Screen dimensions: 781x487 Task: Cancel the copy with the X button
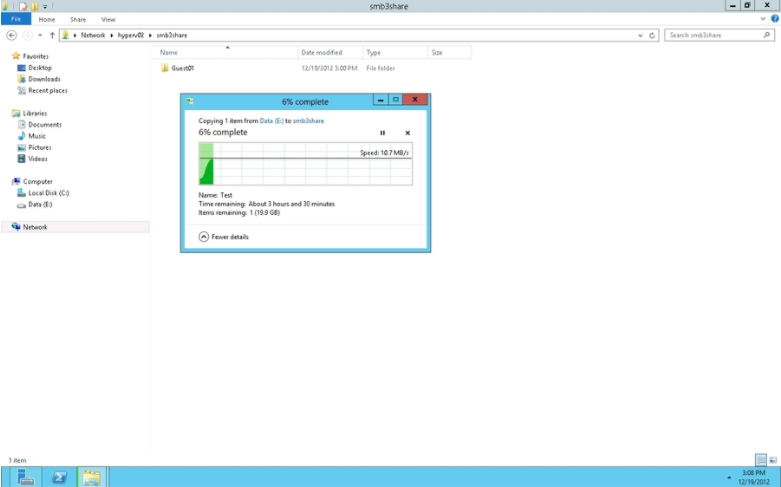pos(407,133)
